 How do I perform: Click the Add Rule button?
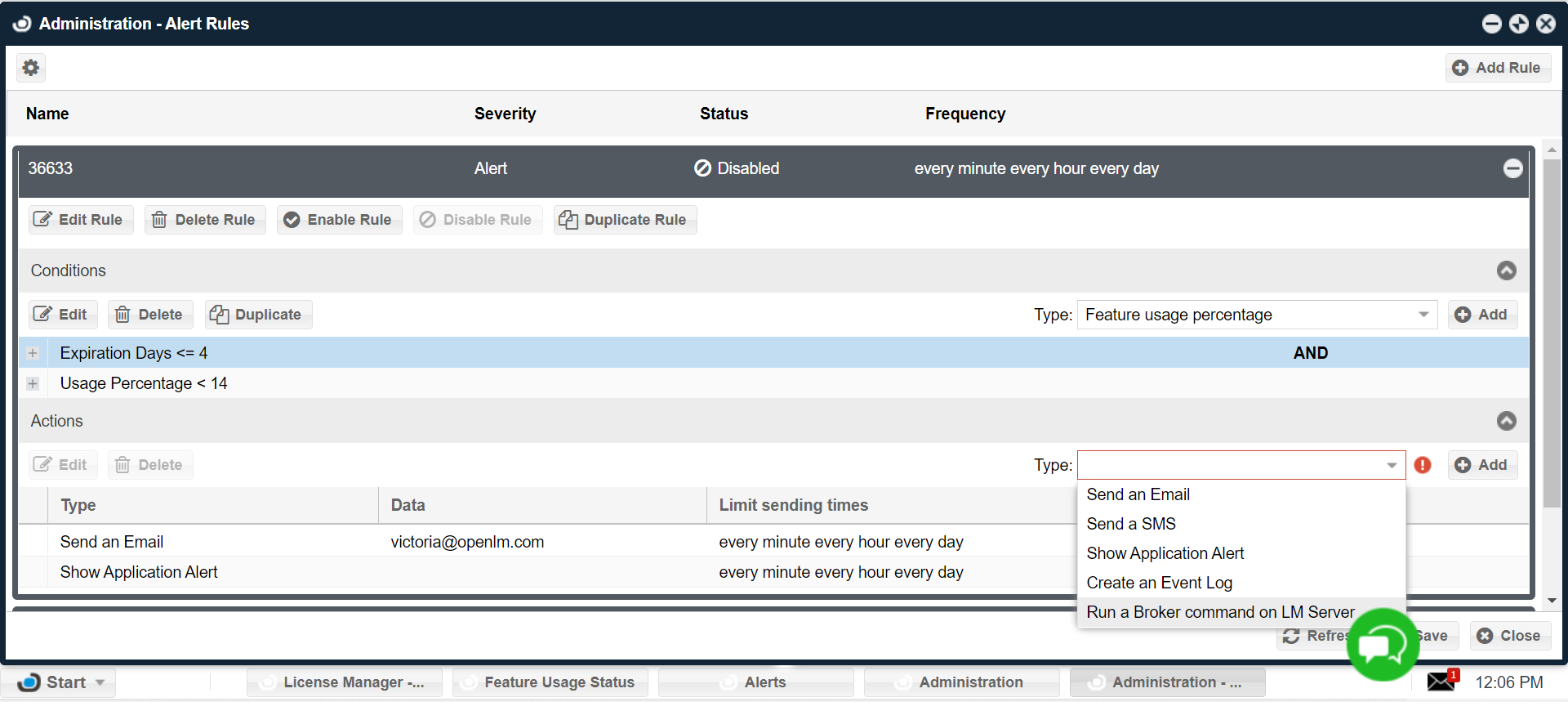[x=1498, y=68]
